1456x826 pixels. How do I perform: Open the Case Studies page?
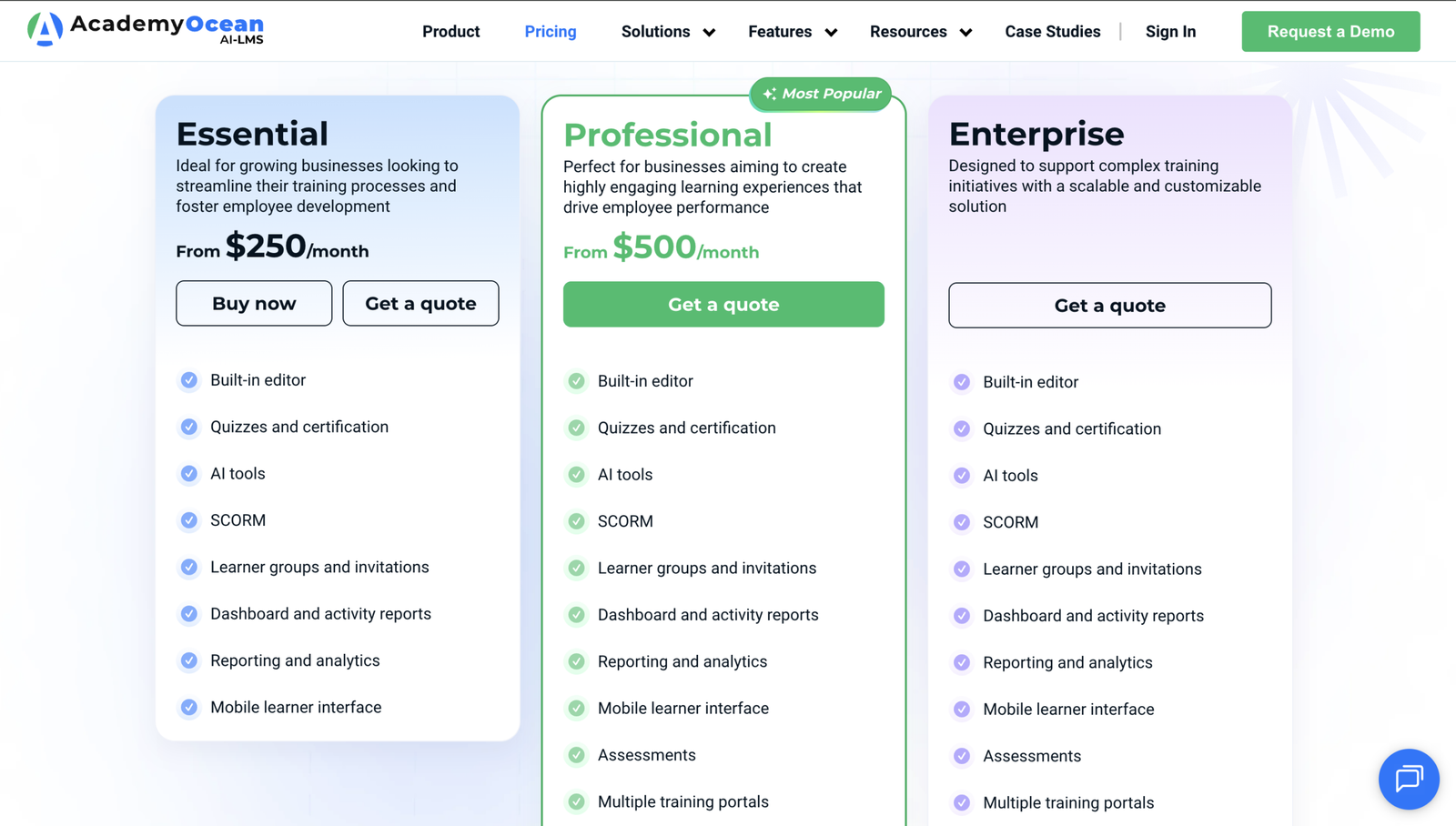1053,32
